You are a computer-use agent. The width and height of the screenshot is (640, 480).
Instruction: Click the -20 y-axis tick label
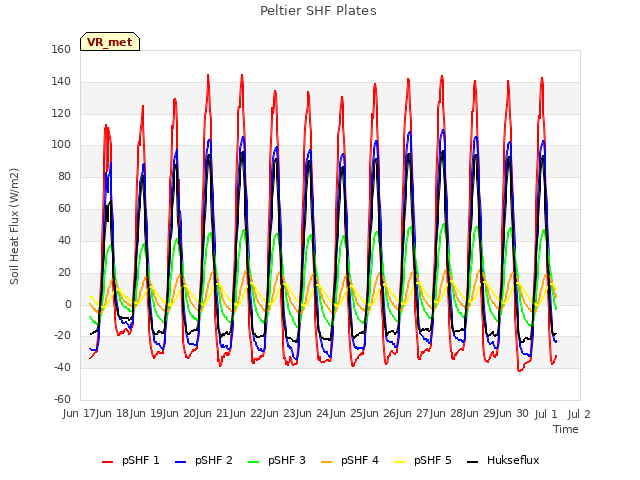click(x=62, y=336)
